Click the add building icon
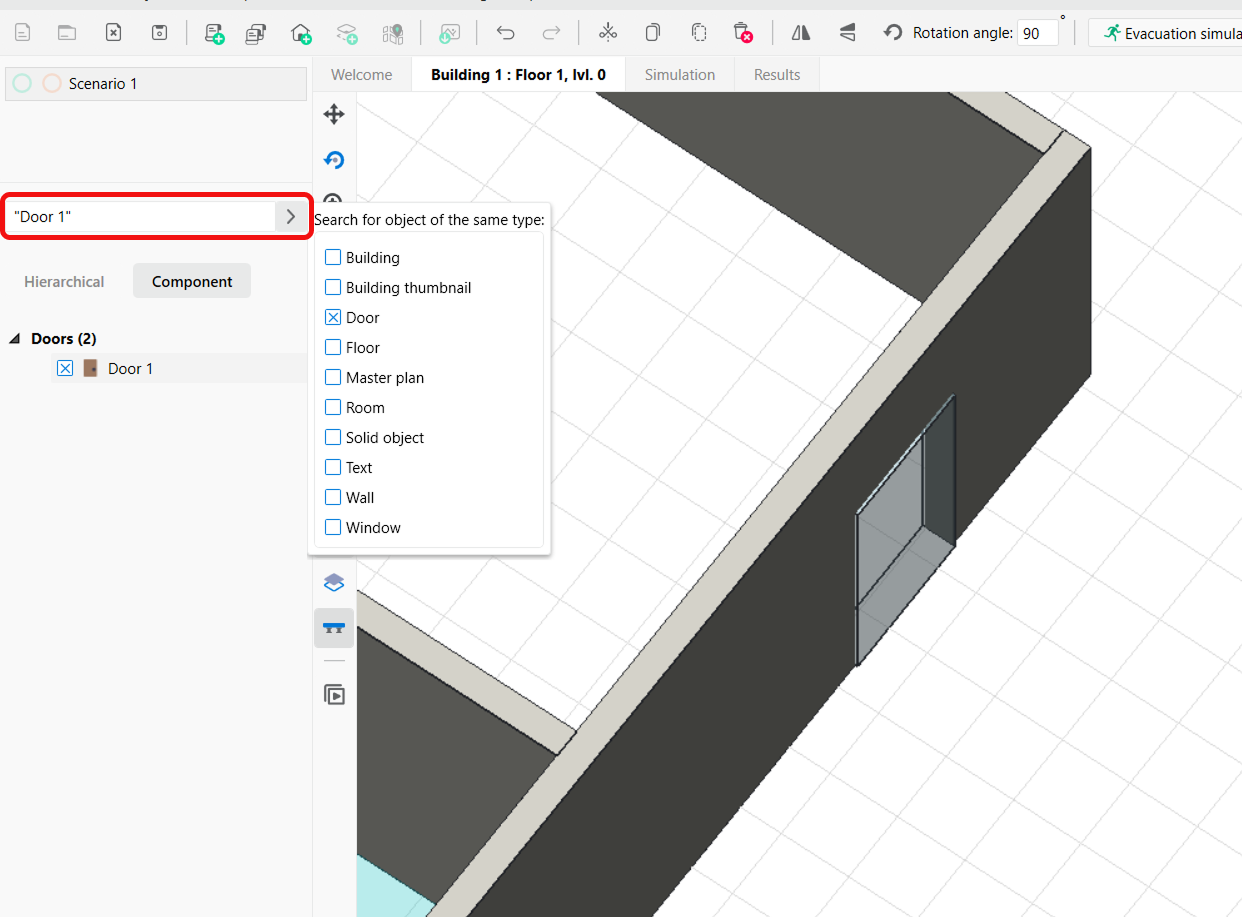The image size is (1242, 917). [301, 33]
